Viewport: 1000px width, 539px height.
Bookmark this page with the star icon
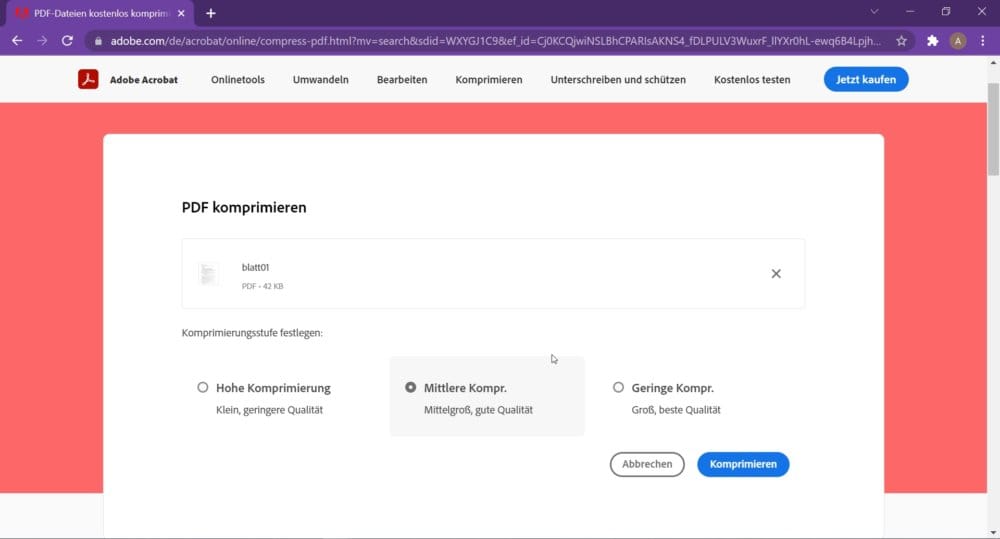[x=901, y=41]
